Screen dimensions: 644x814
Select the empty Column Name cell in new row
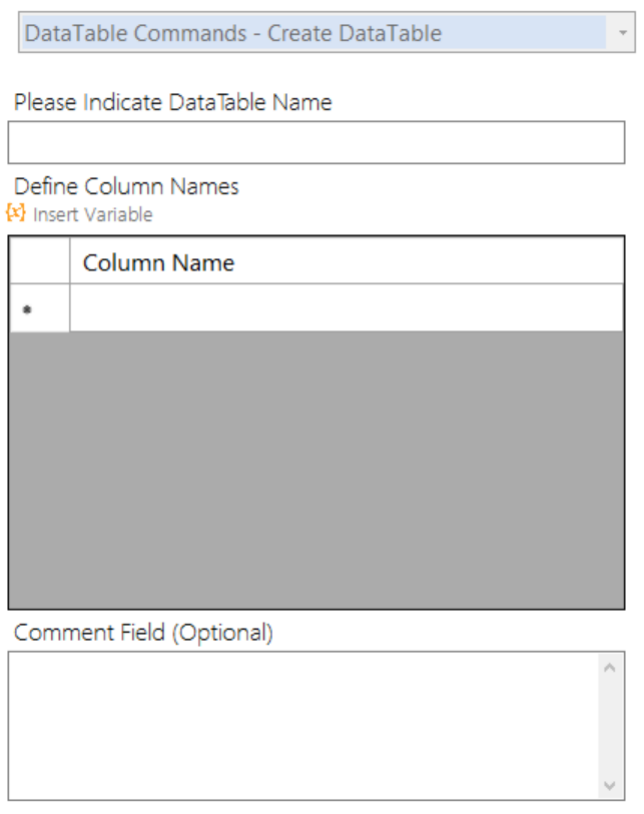coord(346,308)
